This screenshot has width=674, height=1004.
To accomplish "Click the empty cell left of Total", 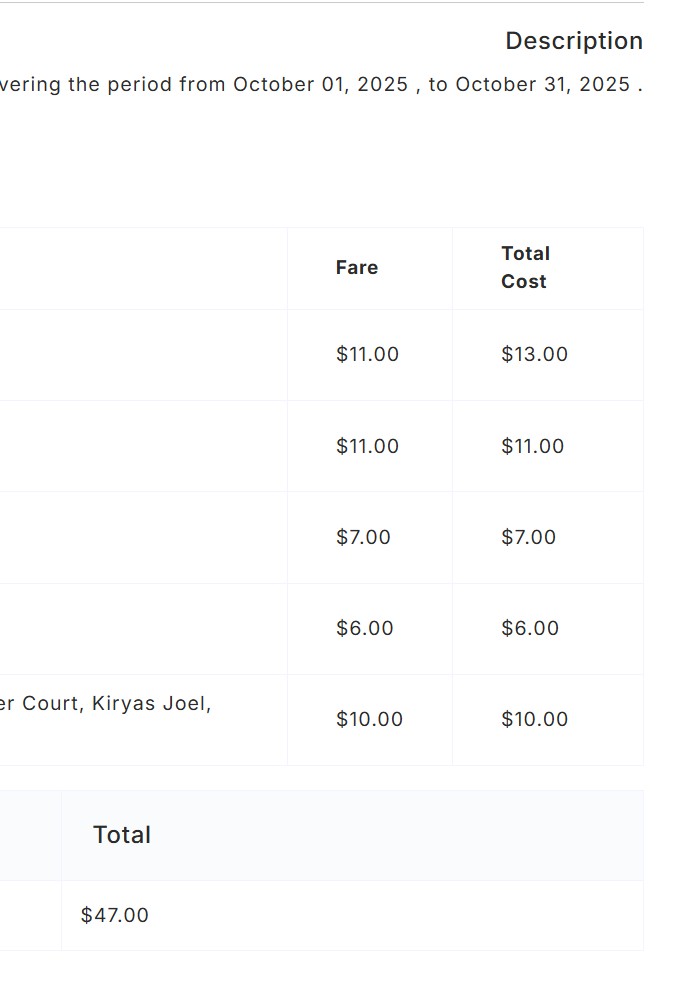I will coord(30,835).
